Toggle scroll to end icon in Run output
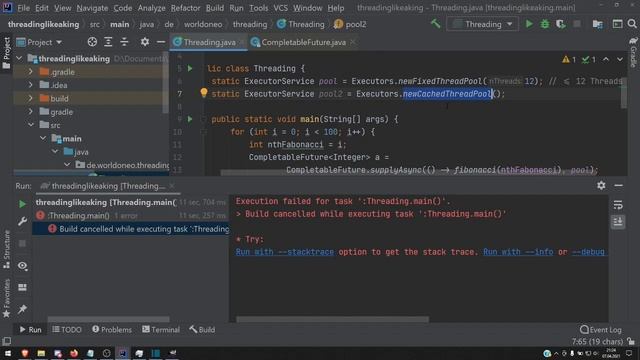640x360 pixels. point(618,222)
